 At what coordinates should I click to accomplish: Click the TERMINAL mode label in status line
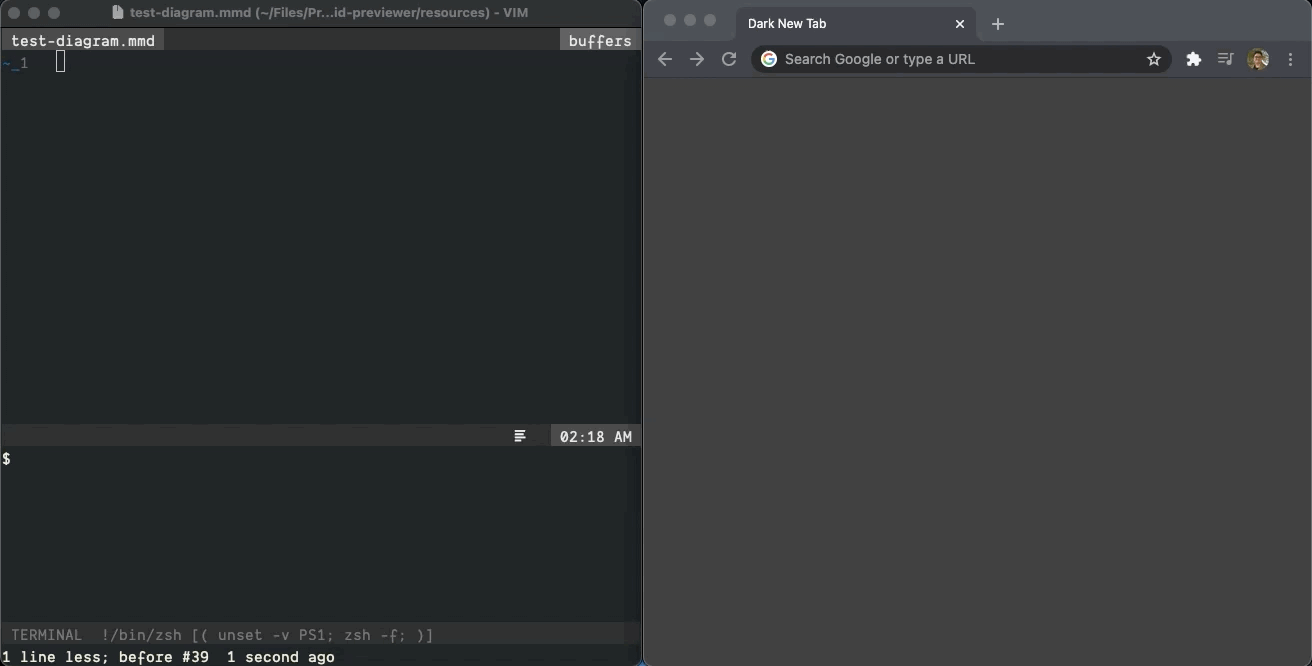click(46, 635)
